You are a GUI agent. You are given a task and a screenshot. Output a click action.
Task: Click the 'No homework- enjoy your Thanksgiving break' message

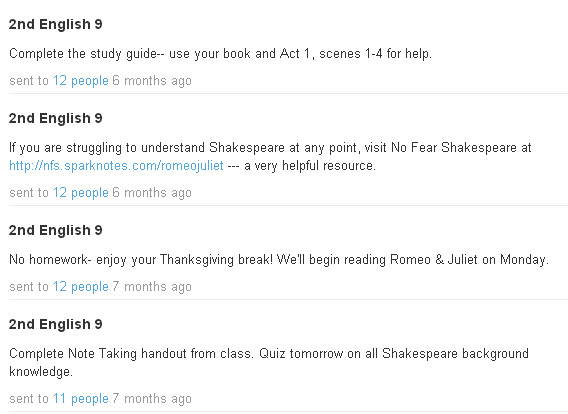tap(279, 260)
